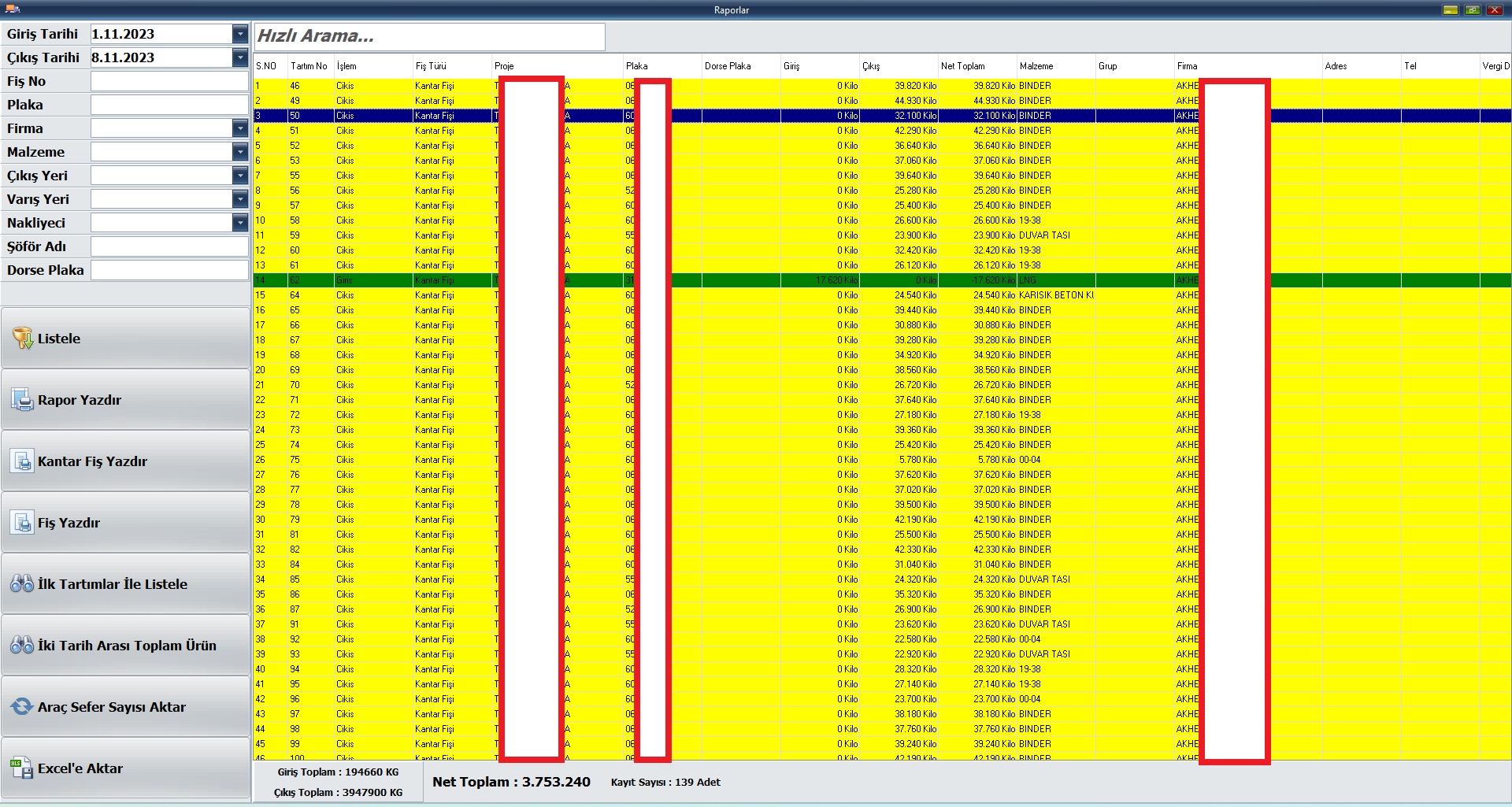Open the Giriş Tarihi date dropdown
This screenshot has width=1512, height=807.
(240, 34)
